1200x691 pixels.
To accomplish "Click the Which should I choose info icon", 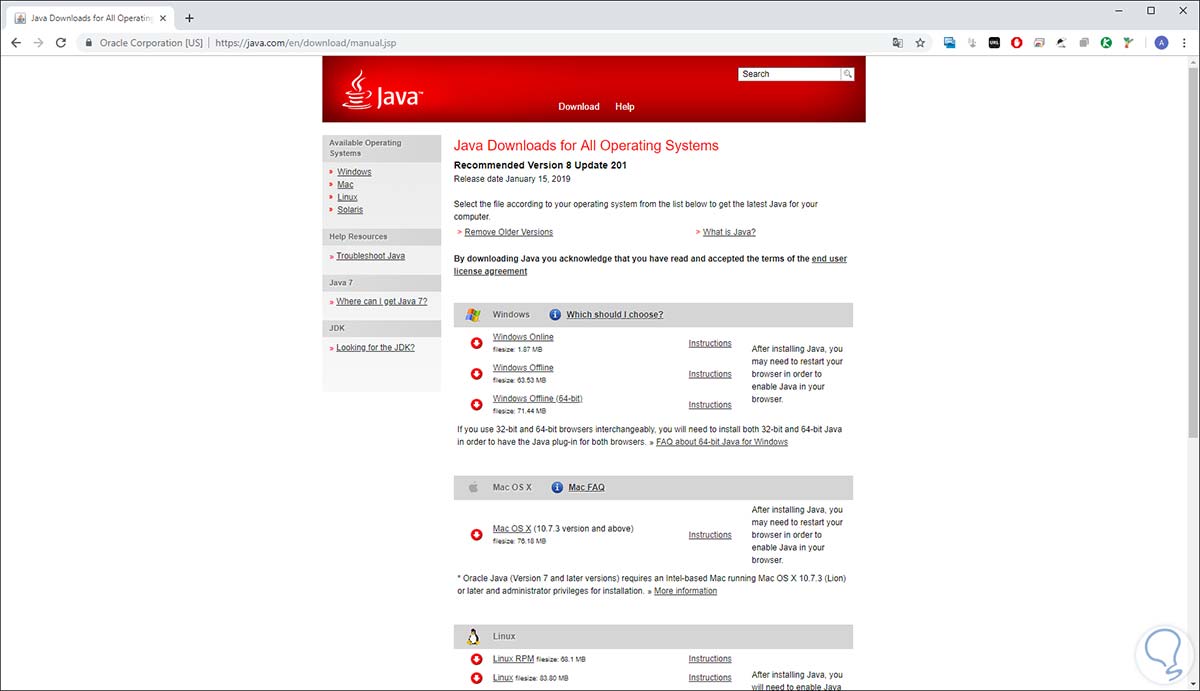I will [555, 315].
